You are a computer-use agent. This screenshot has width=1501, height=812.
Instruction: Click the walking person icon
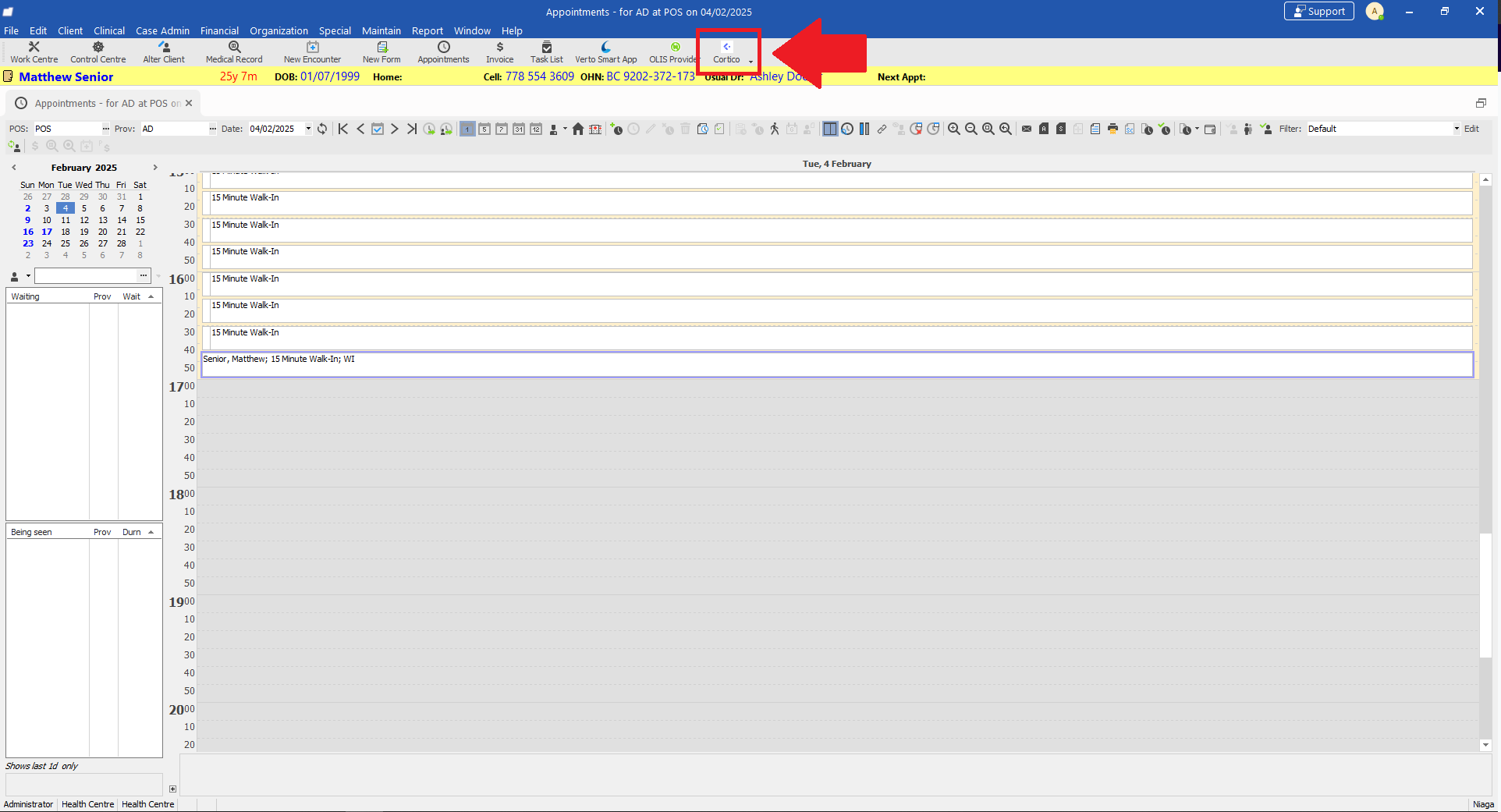click(775, 129)
